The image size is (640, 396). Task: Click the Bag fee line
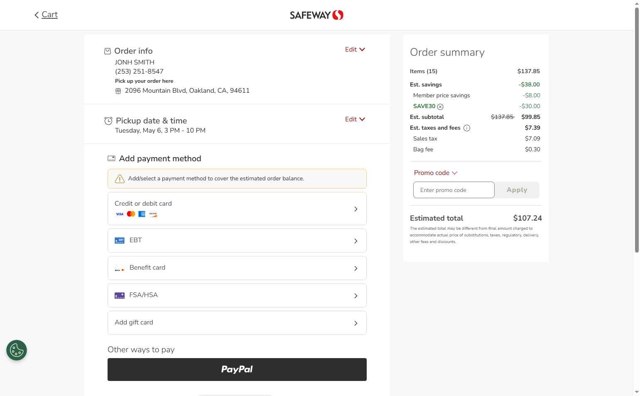coord(475,149)
